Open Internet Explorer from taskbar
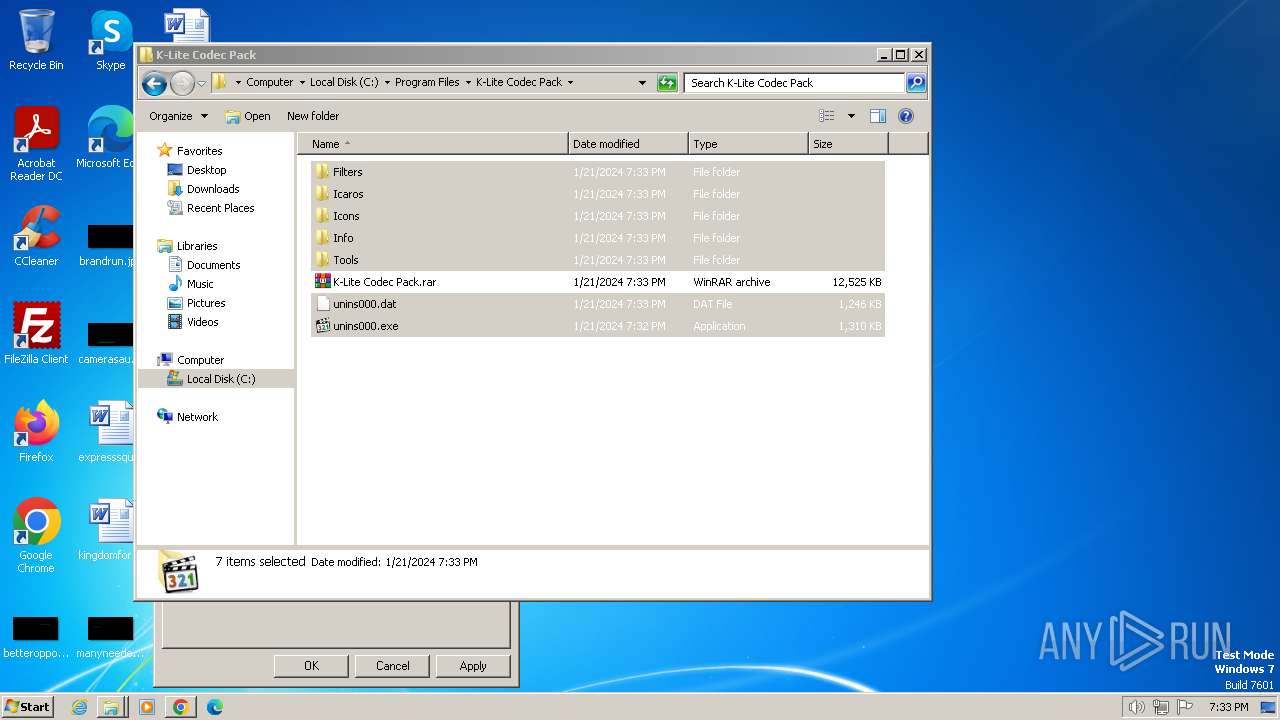Image resolution: width=1280 pixels, height=720 pixels. (x=80, y=707)
